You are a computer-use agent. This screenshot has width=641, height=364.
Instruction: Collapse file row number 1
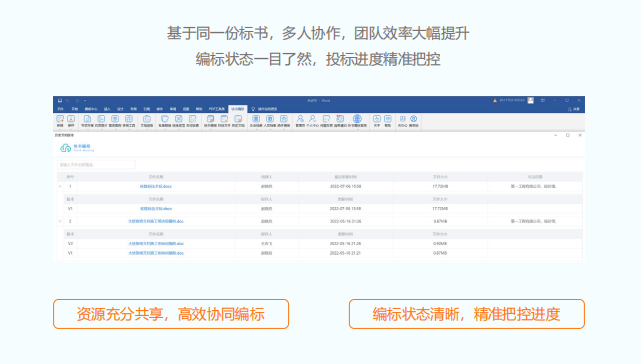[60, 186]
